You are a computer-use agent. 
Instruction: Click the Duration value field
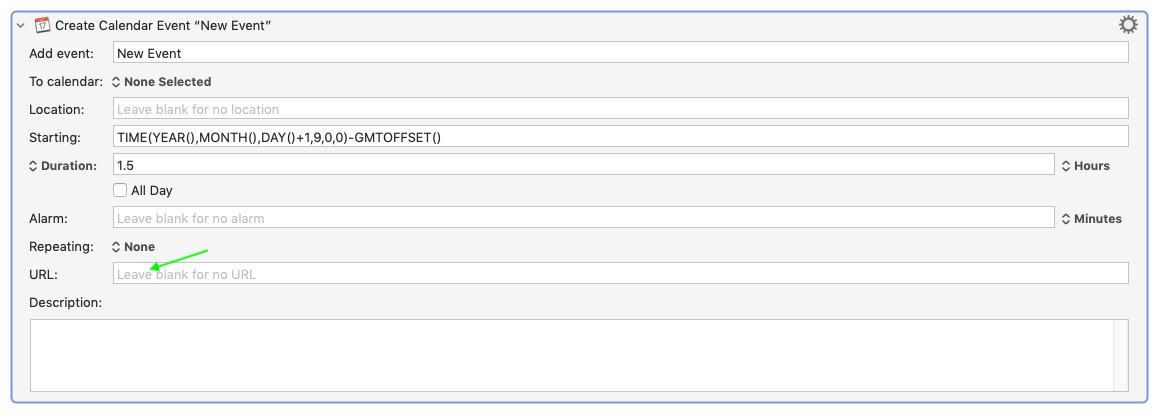click(x=583, y=165)
